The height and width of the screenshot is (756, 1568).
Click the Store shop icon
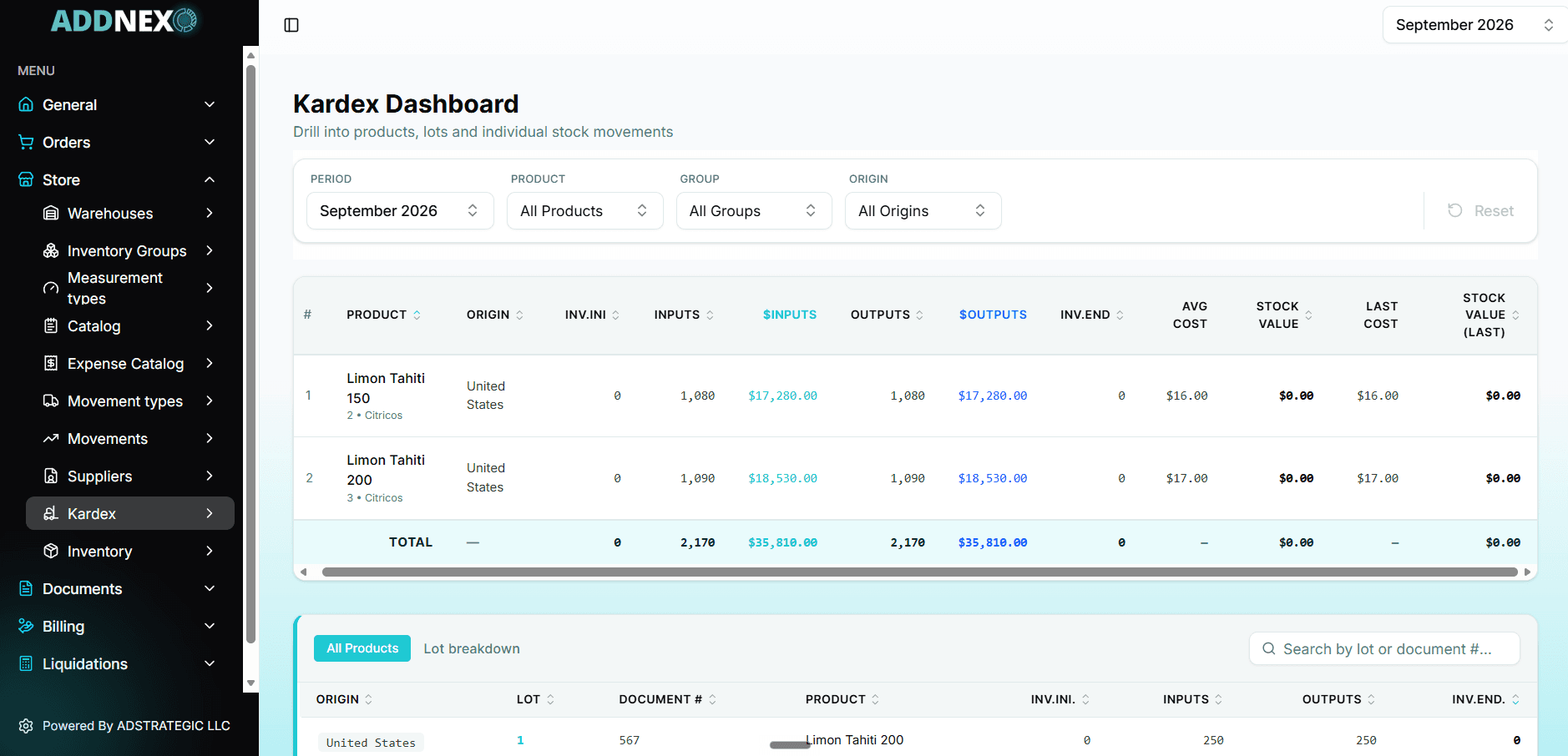click(x=26, y=179)
